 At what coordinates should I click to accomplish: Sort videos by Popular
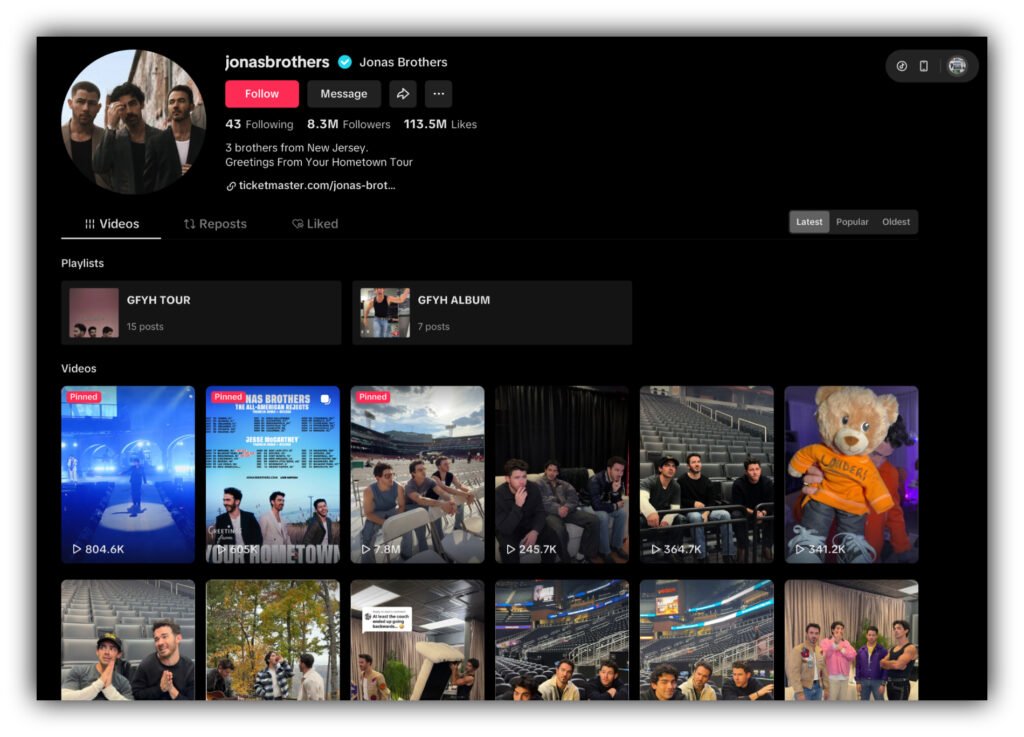852,222
